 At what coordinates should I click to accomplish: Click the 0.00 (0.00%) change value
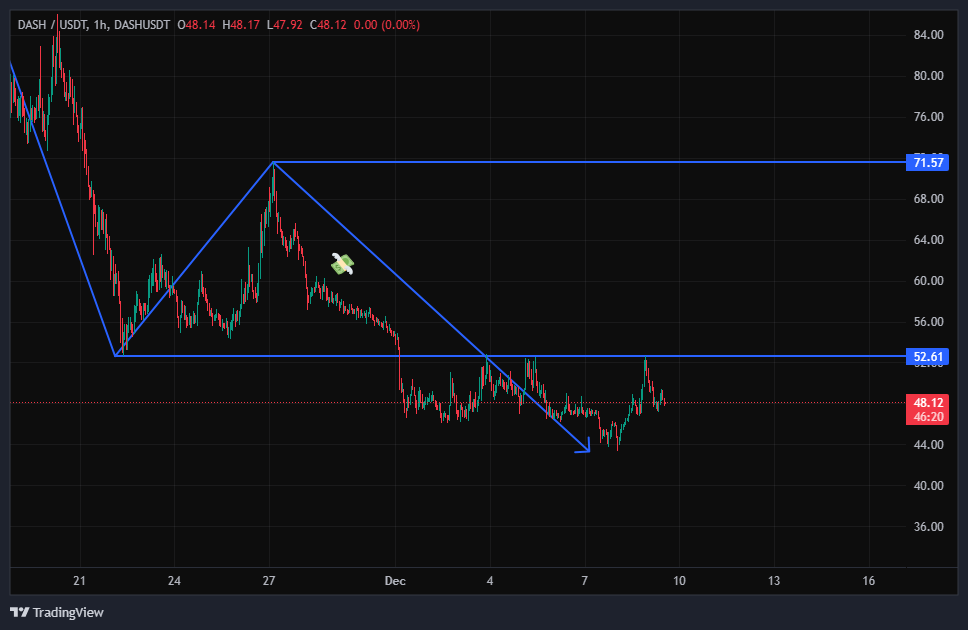click(x=392, y=23)
